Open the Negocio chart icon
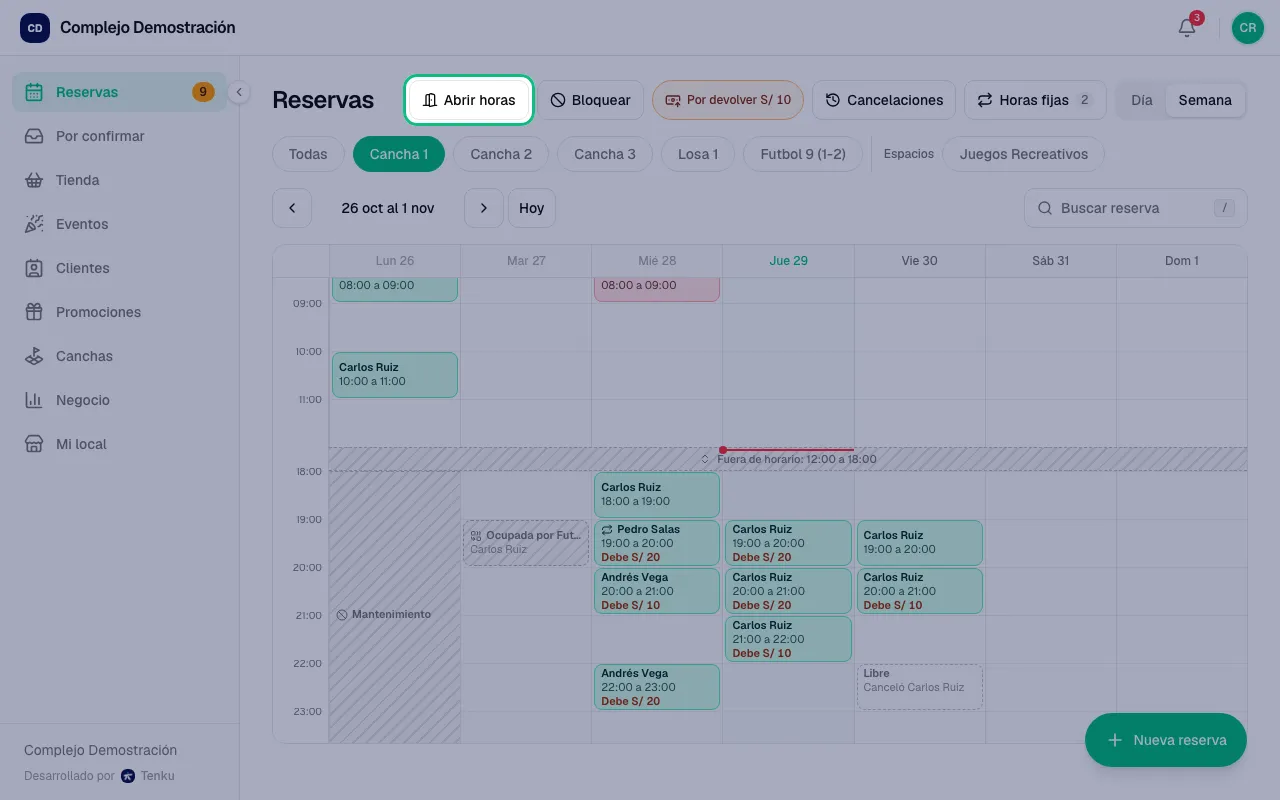The image size is (1280, 800). click(34, 400)
